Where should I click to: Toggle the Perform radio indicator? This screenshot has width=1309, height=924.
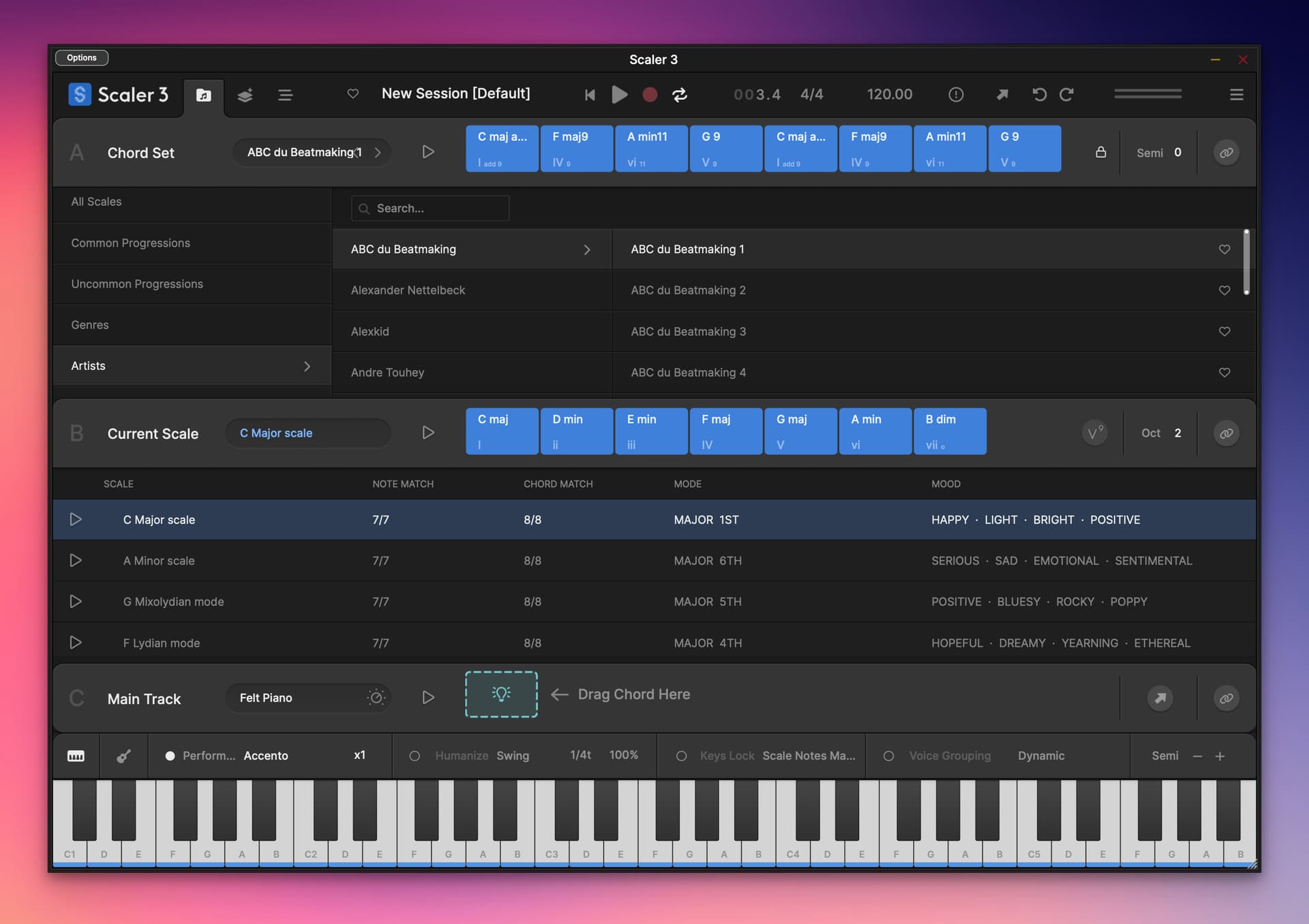pyautogui.click(x=170, y=756)
